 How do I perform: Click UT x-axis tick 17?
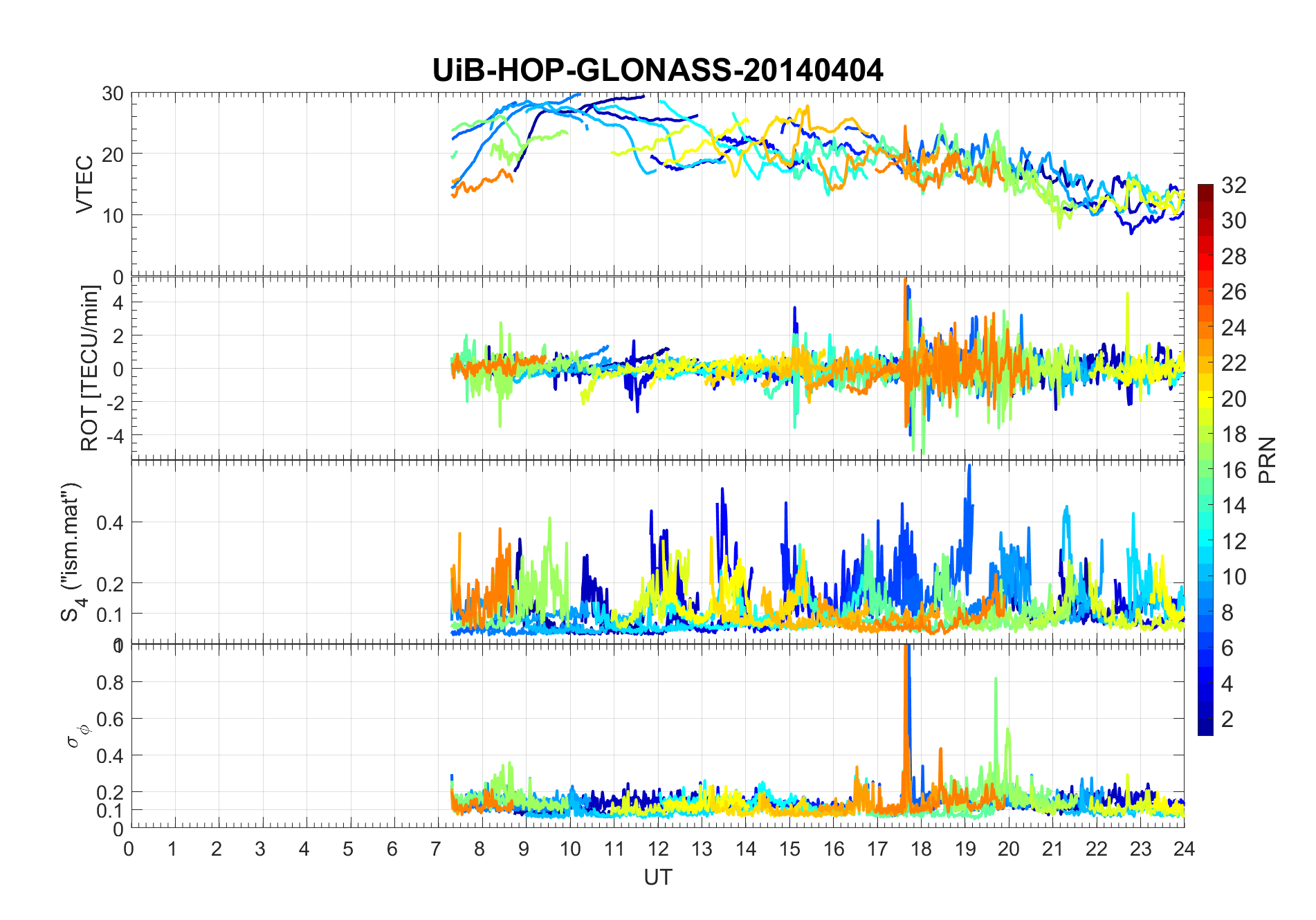pyautogui.click(x=877, y=849)
